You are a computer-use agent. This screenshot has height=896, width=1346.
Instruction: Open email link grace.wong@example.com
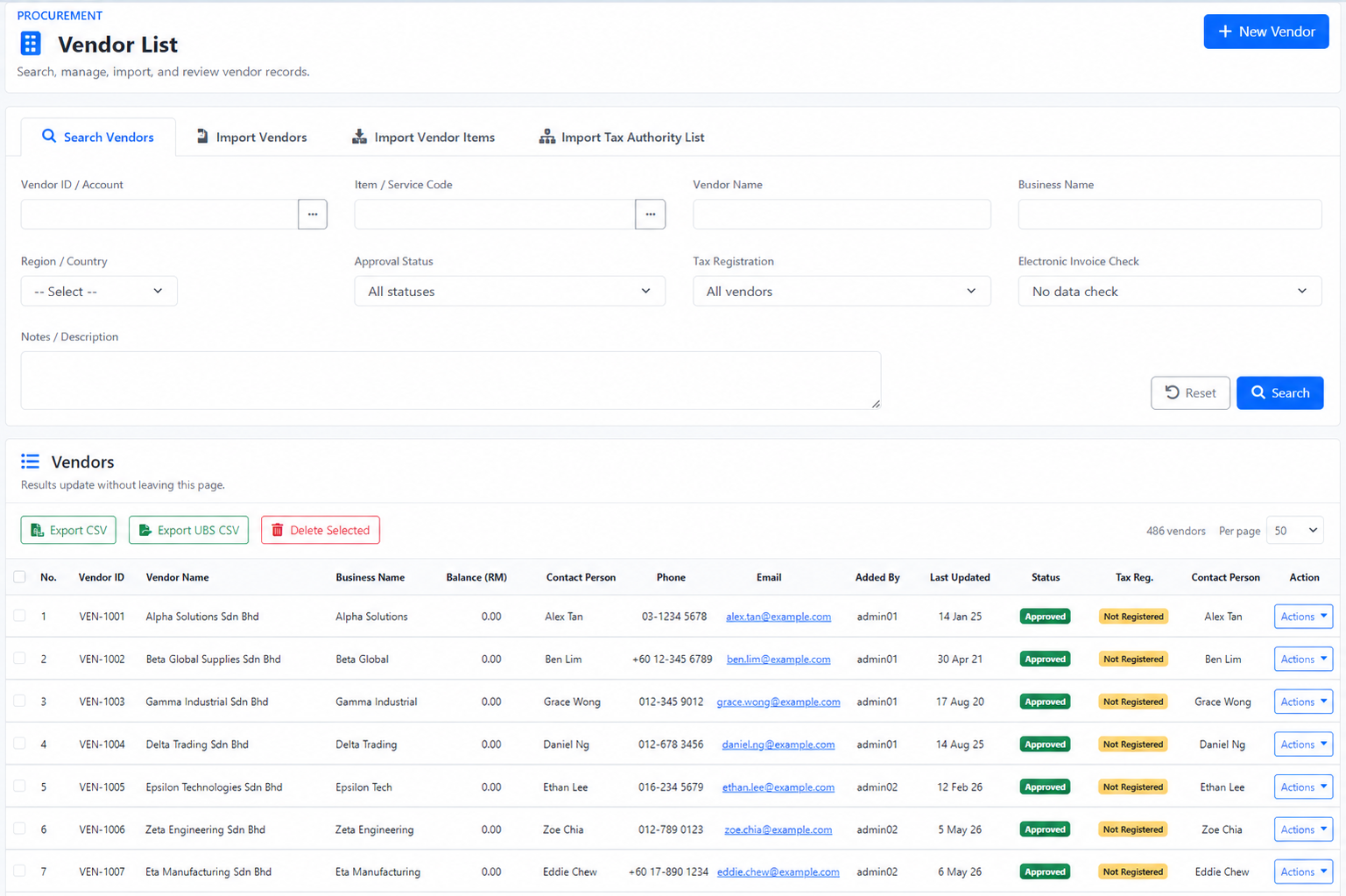779,702
